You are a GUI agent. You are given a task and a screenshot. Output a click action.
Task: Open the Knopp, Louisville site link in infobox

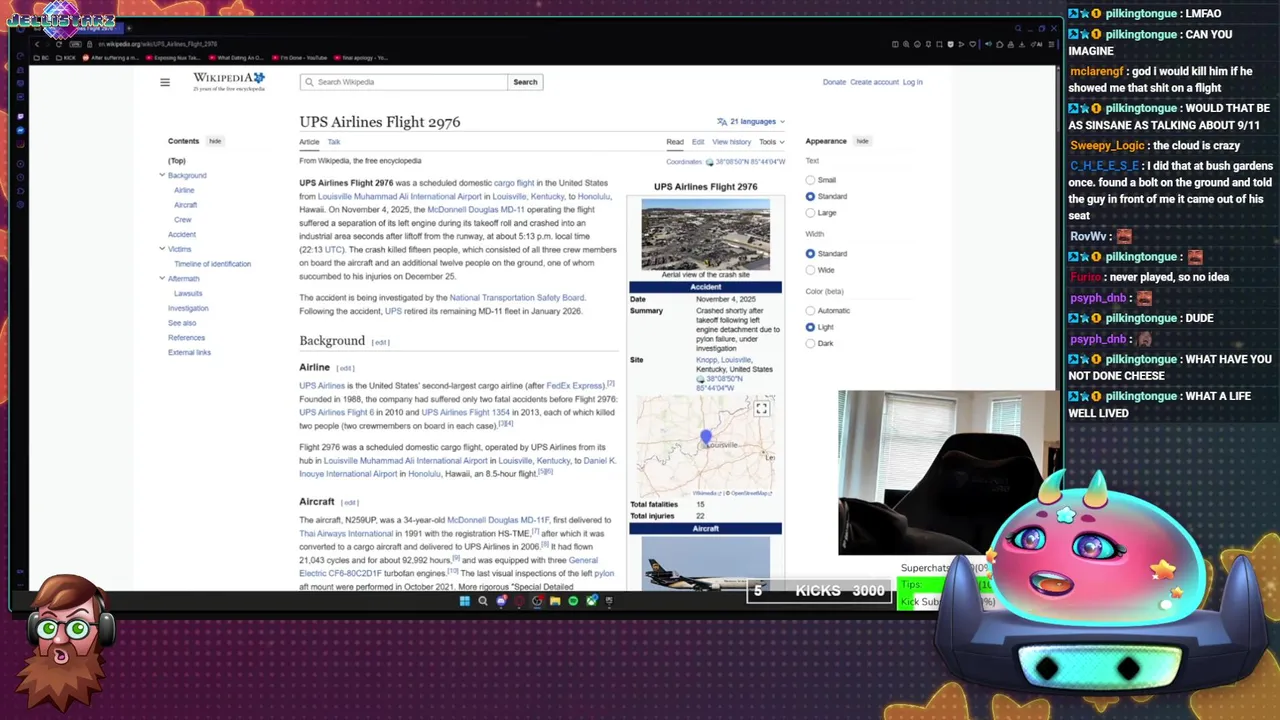[724, 360]
